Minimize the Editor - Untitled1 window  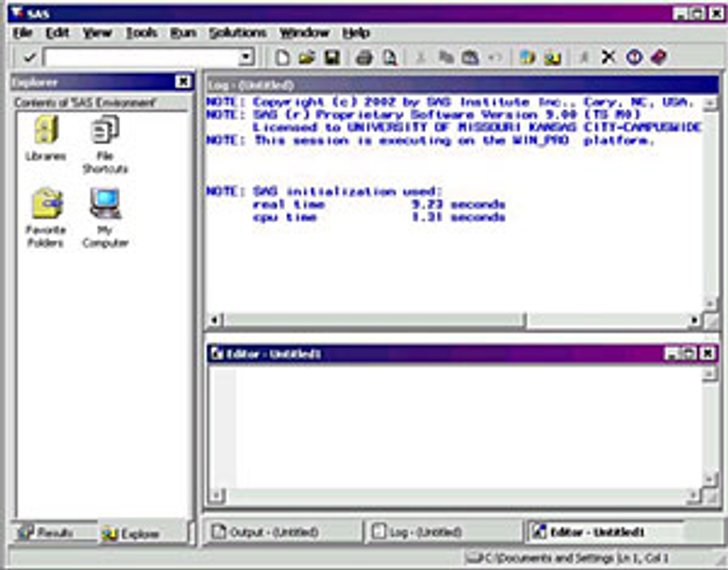673,354
